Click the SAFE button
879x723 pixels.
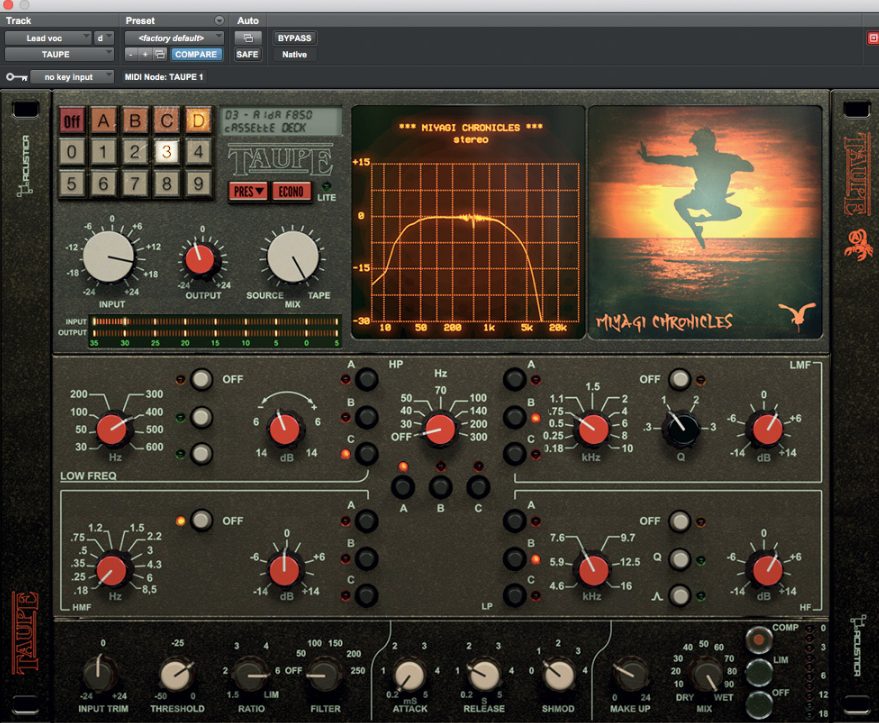(247, 54)
